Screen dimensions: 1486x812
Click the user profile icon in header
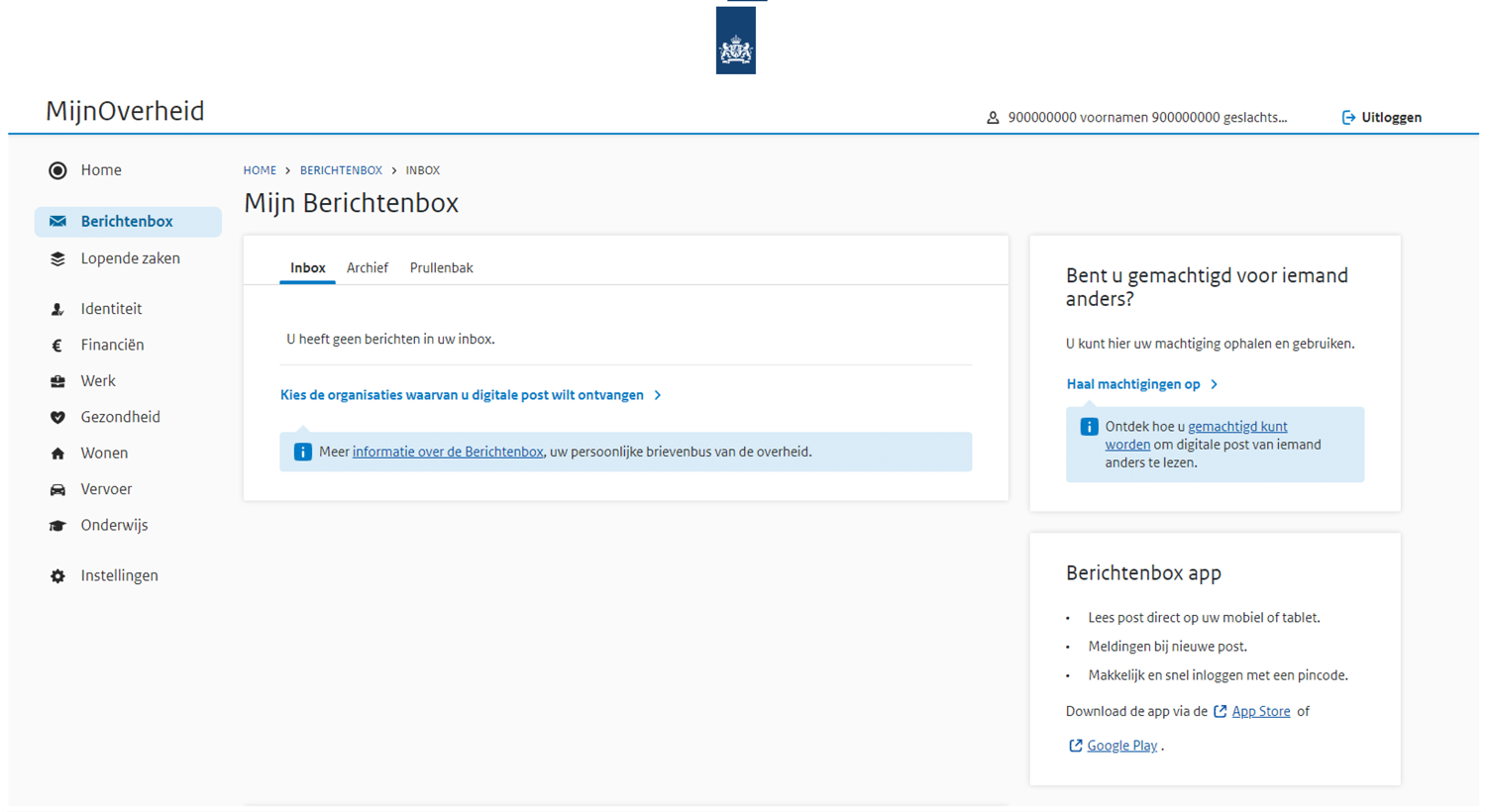993,118
